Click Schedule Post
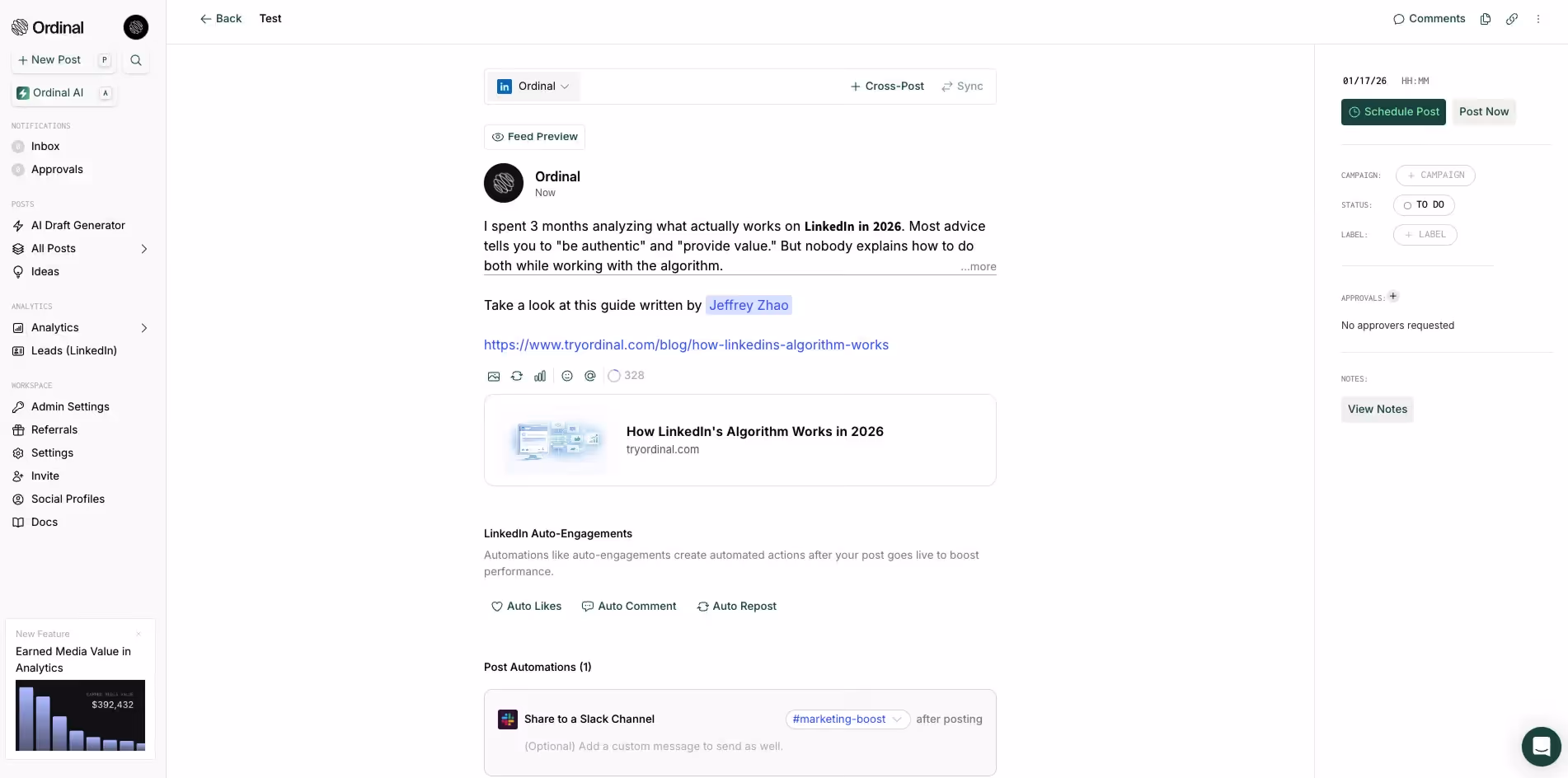This screenshot has height=778, width=1568. coord(1393,112)
